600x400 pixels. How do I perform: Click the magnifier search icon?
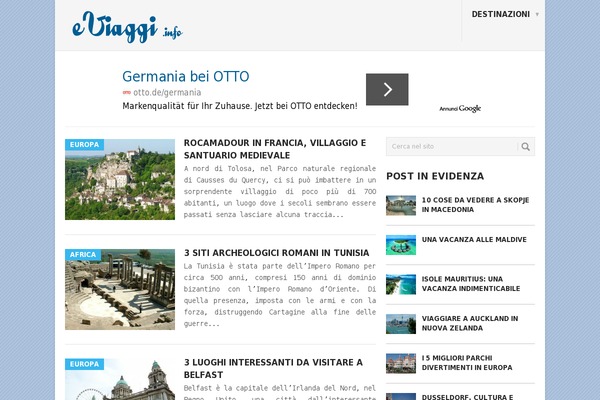pos(526,147)
